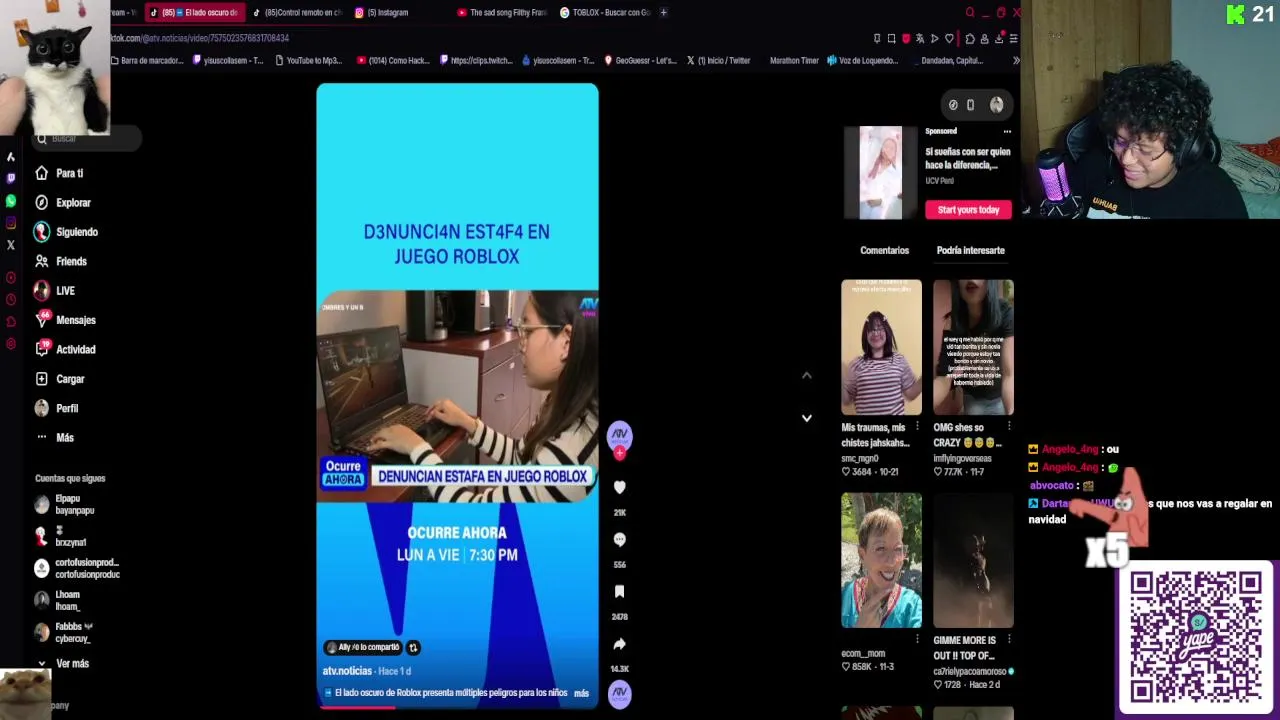The image size is (1280, 720).
Task: Follow atv.noticias with the red plus badge
Action: click(x=620, y=454)
